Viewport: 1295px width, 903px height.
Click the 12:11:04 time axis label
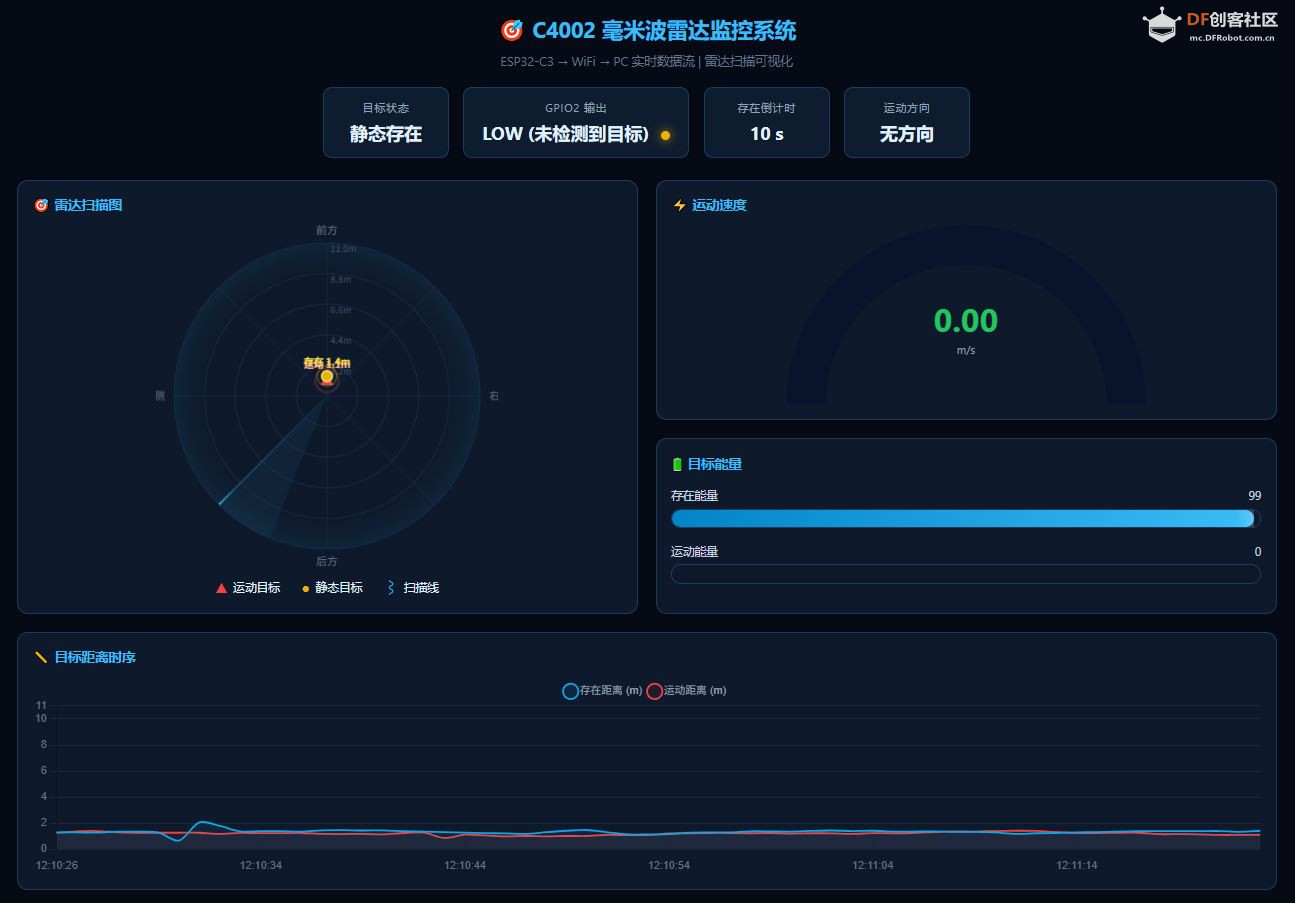(873, 865)
